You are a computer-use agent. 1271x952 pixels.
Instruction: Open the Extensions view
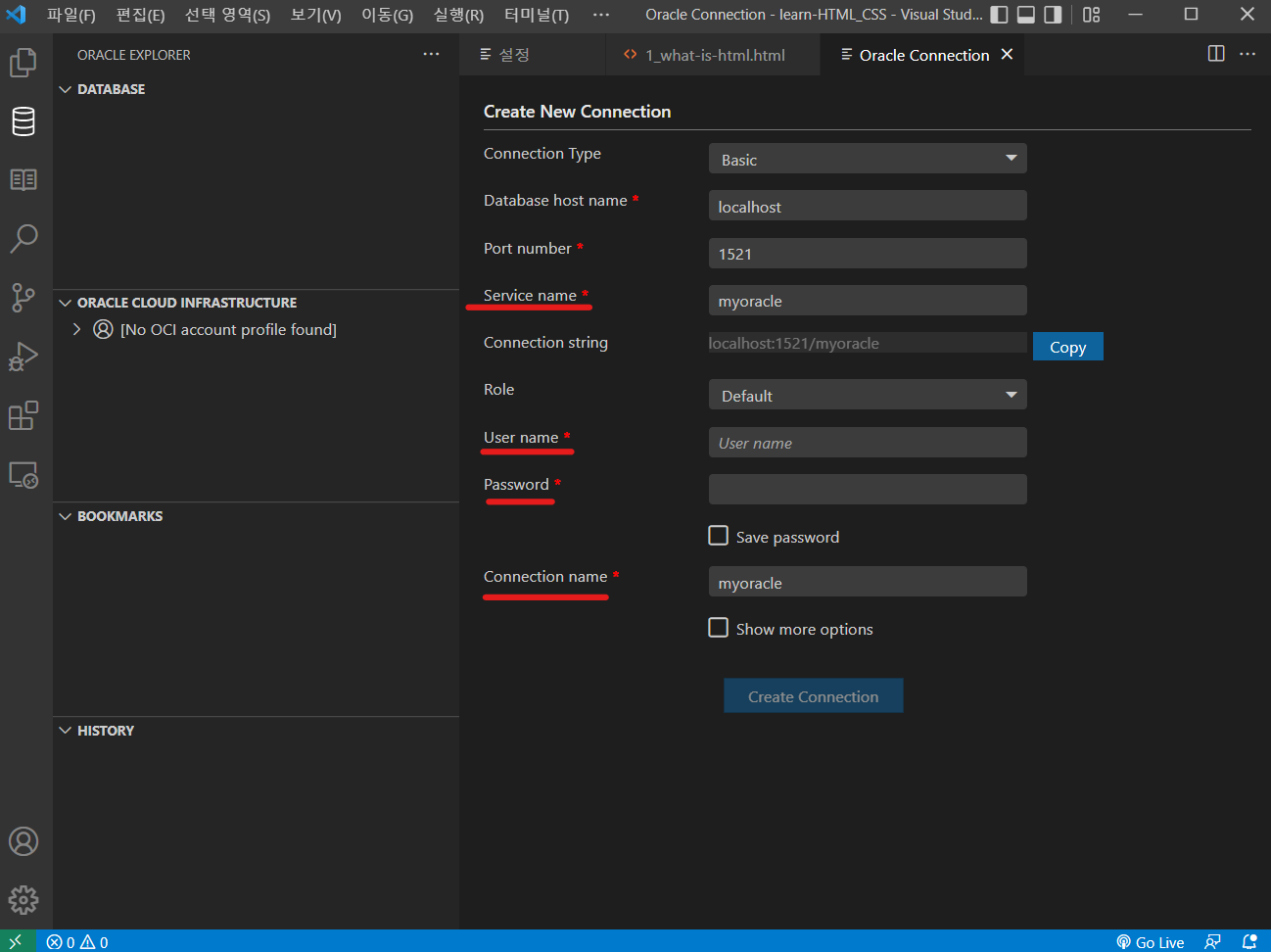[x=24, y=415]
